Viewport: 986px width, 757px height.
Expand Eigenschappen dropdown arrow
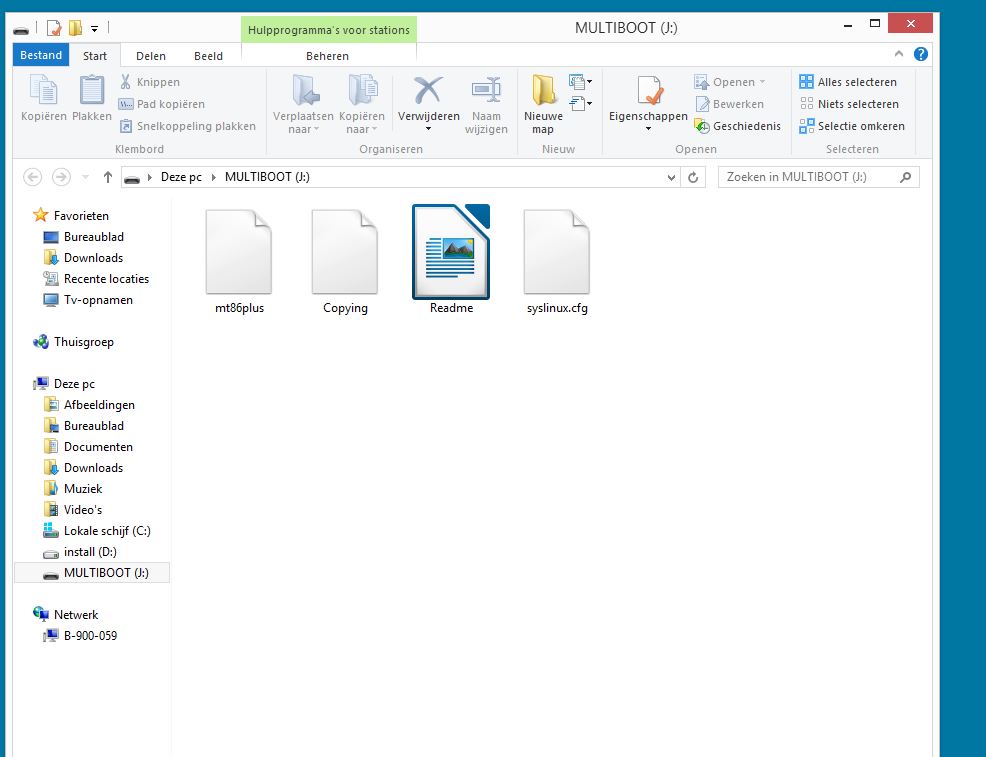click(x=648, y=129)
